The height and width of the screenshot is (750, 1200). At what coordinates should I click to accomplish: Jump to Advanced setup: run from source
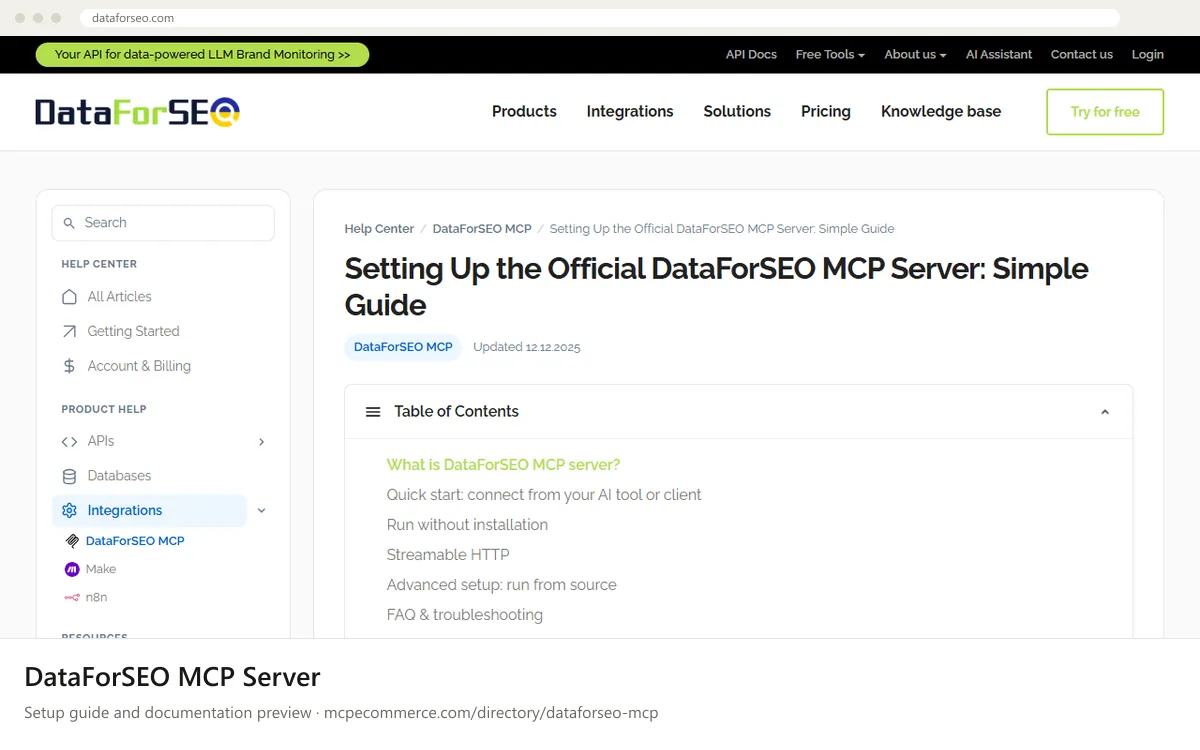[502, 585]
